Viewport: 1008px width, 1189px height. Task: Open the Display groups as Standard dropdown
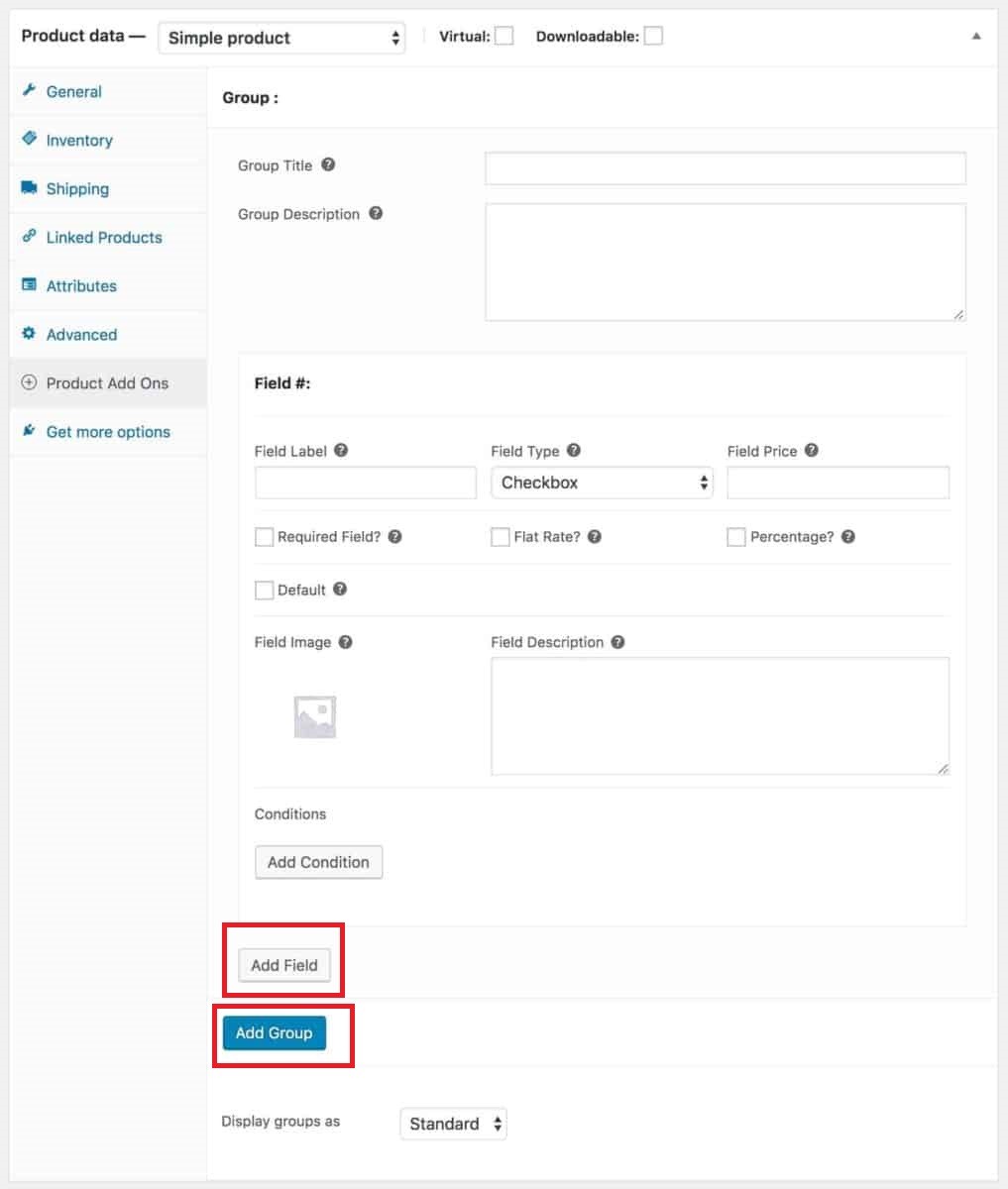[454, 1124]
